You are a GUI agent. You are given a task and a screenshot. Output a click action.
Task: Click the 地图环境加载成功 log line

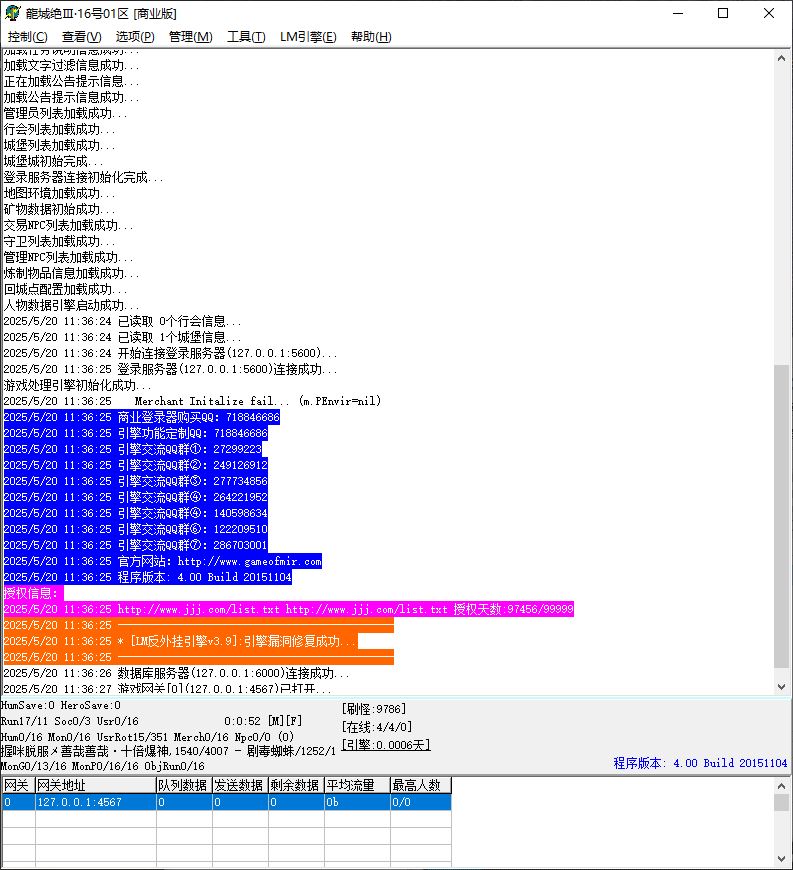coord(59,193)
